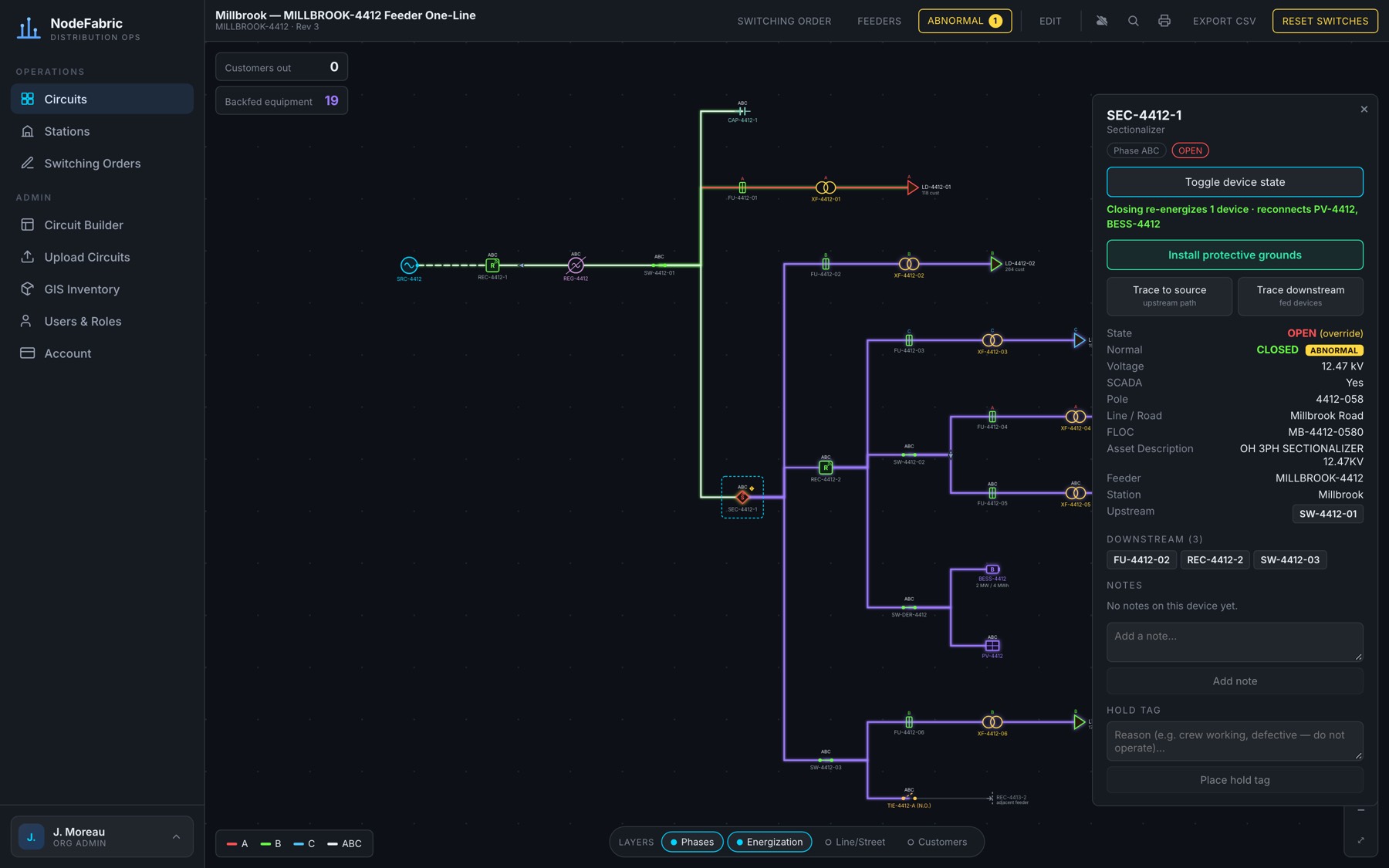Select switch SW-DER-4412
1389x868 pixels.
[909, 607]
